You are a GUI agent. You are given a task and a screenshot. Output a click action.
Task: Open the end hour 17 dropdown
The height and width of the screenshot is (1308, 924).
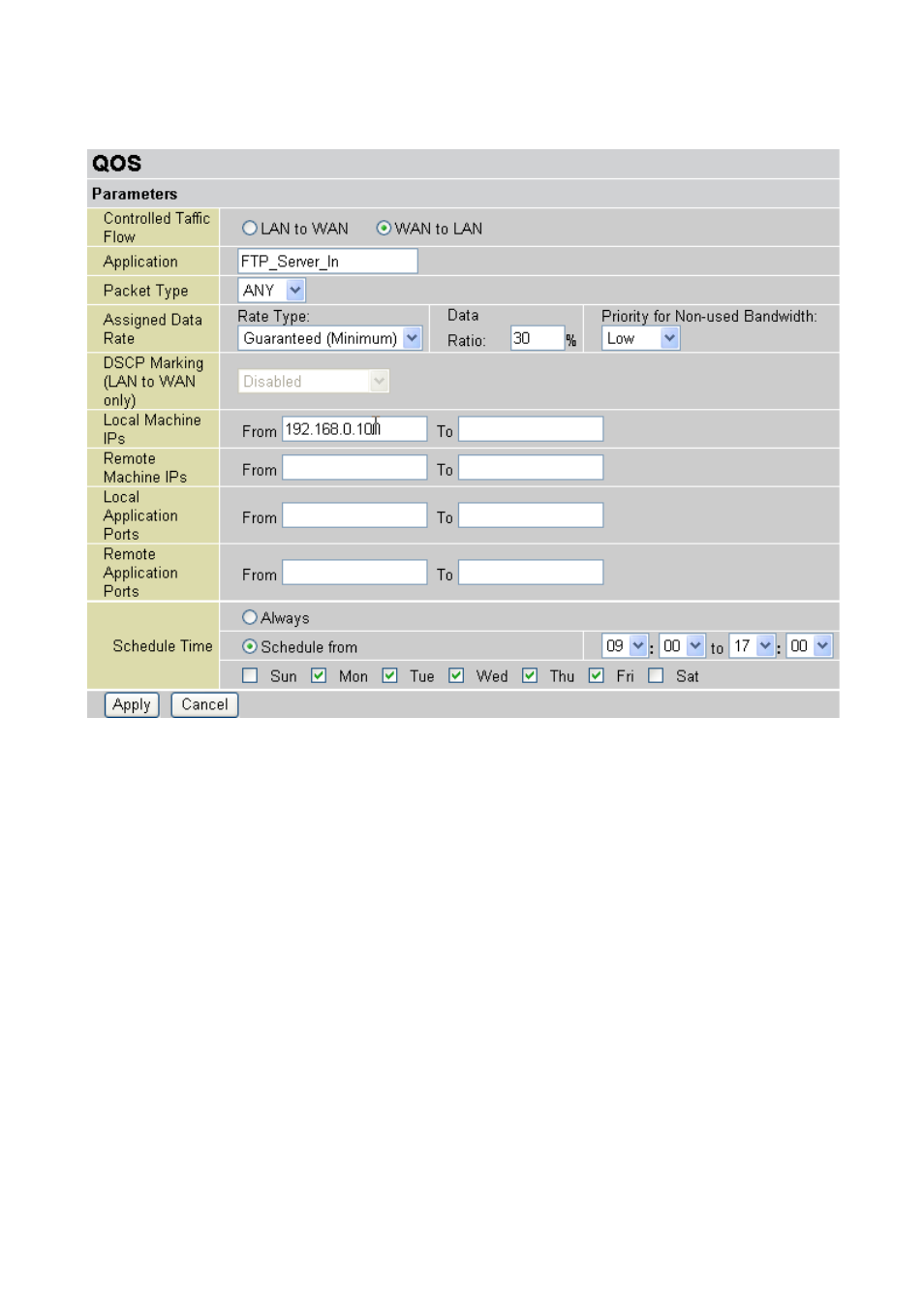pos(753,646)
